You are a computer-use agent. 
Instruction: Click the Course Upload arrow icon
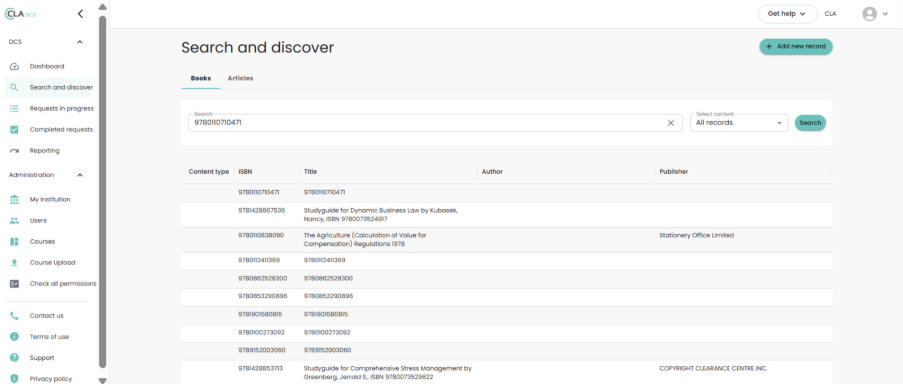(14, 263)
